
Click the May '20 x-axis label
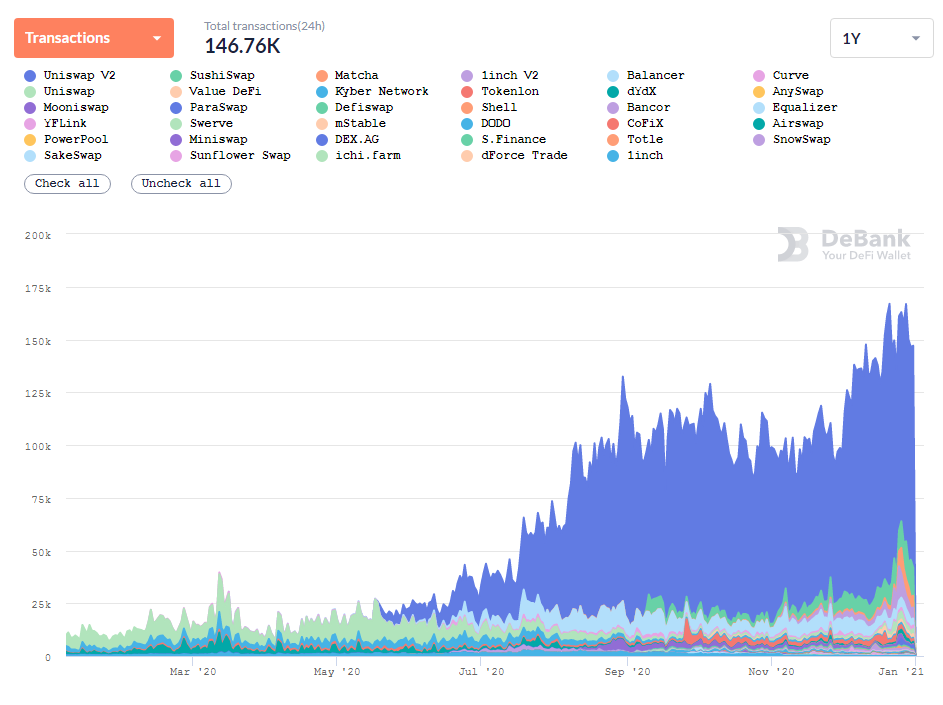point(337,671)
